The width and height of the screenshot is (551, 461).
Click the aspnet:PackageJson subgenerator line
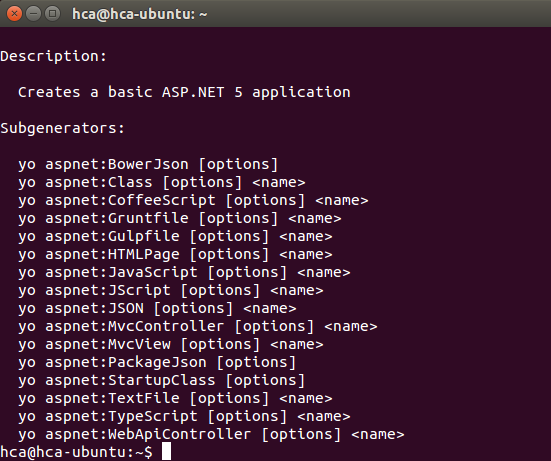pos(157,363)
